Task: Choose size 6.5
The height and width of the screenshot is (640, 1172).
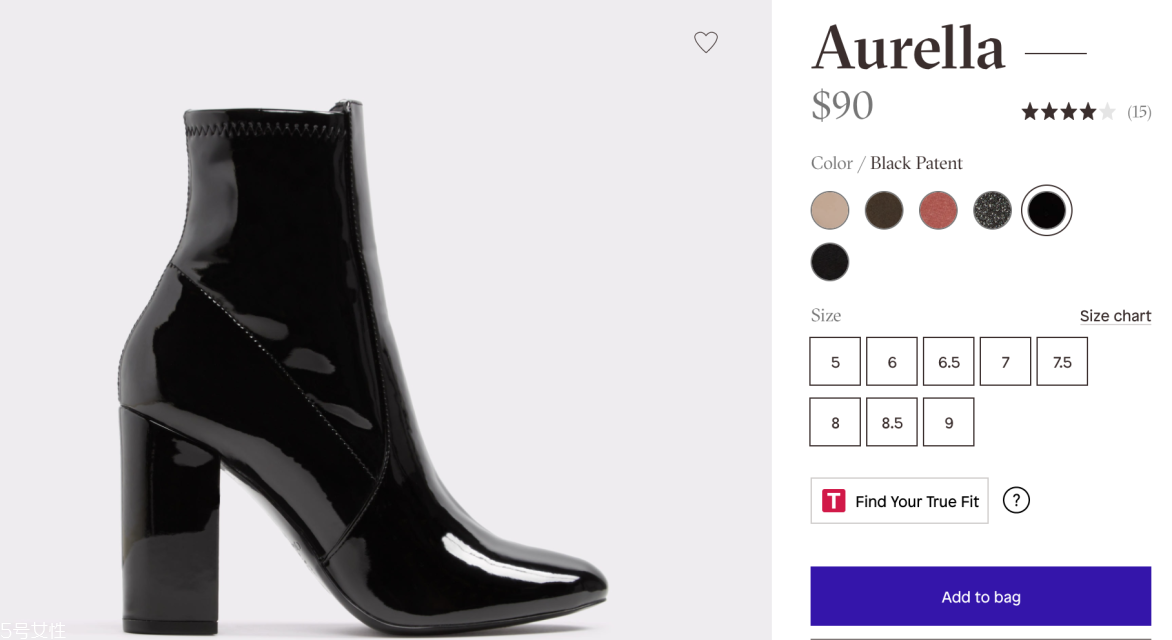Action: pyautogui.click(x=949, y=362)
